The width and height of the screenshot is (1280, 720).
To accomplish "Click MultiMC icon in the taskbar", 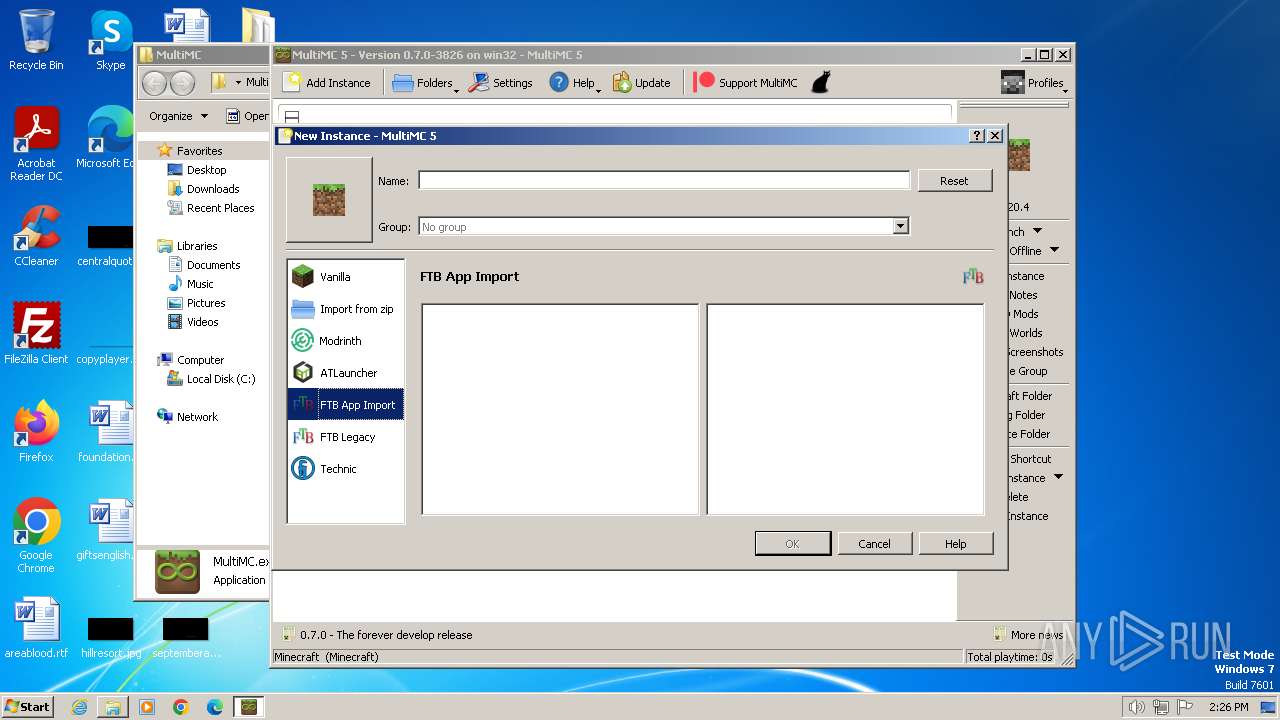I will coord(248,707).
